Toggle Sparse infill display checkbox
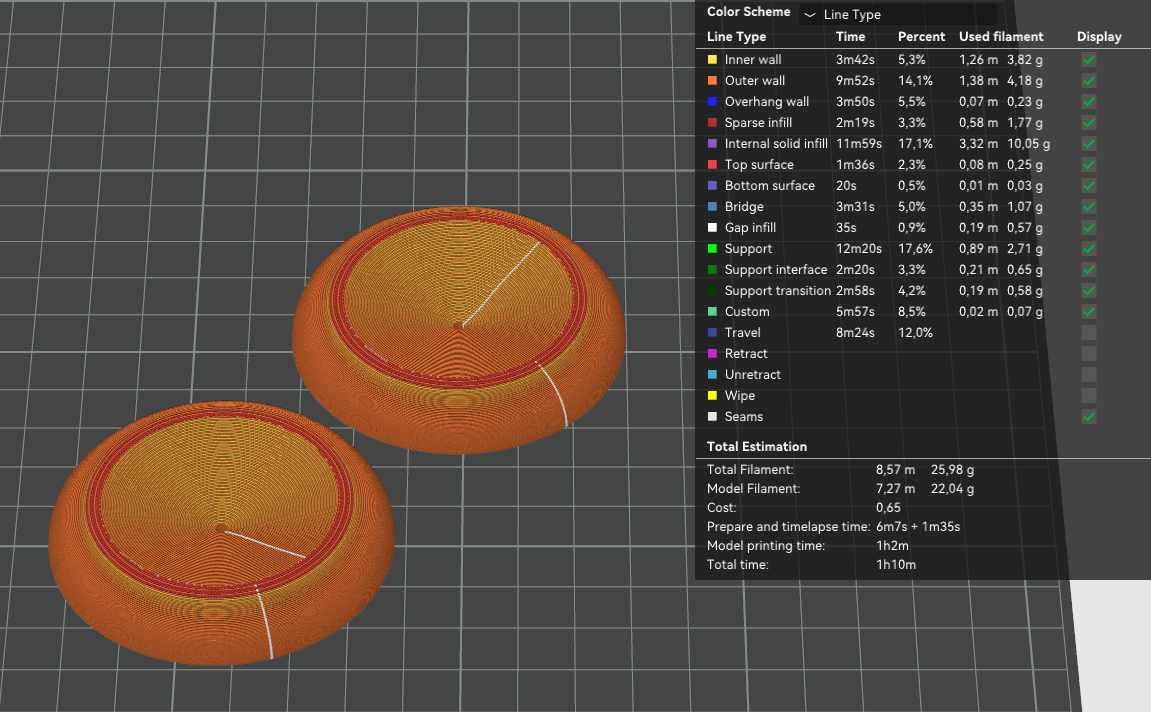The image size is (1151, 712). point(1089,123)
